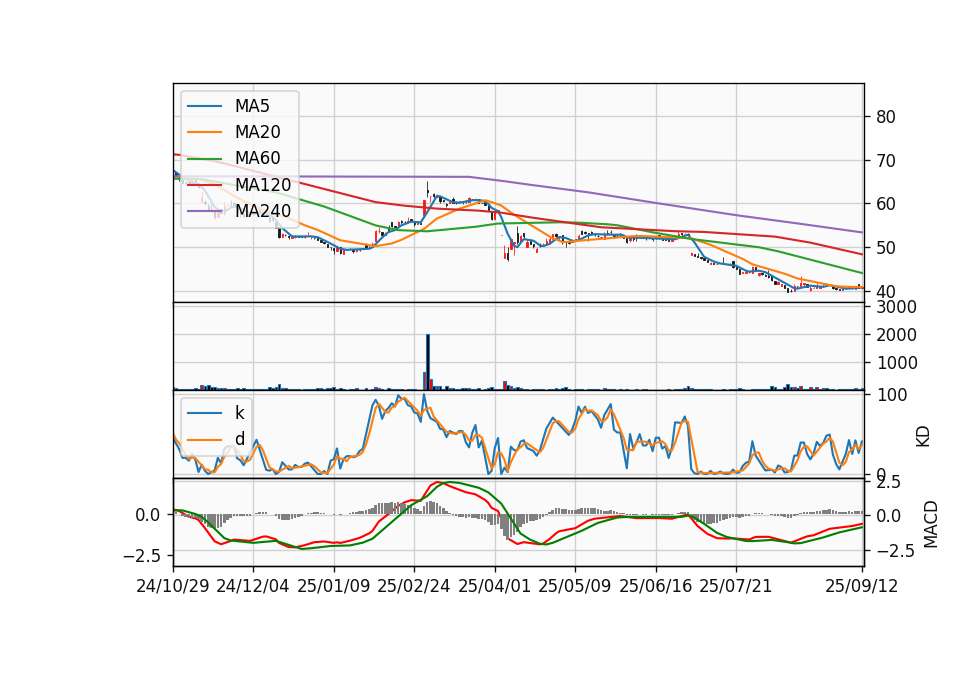Click the 24/10/29 date axis label
This screenshot has height=690, width=960.
[173, 586]
